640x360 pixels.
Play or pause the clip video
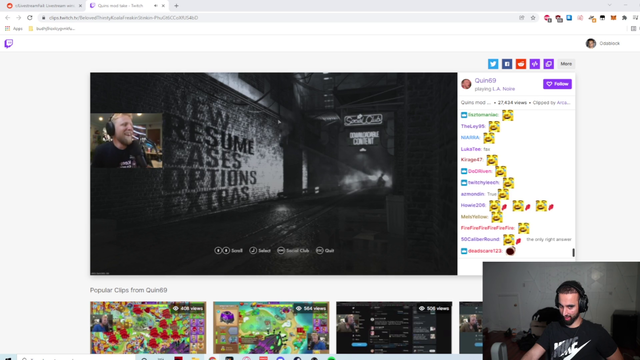tap(273, 173)
